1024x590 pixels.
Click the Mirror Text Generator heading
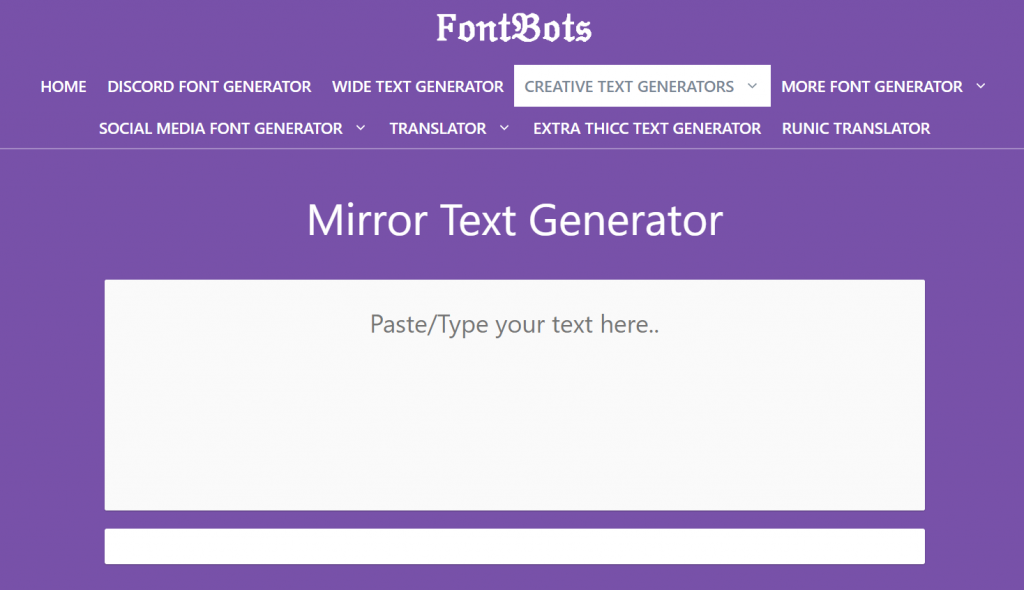pyautogui.click(x=514, y=221)
